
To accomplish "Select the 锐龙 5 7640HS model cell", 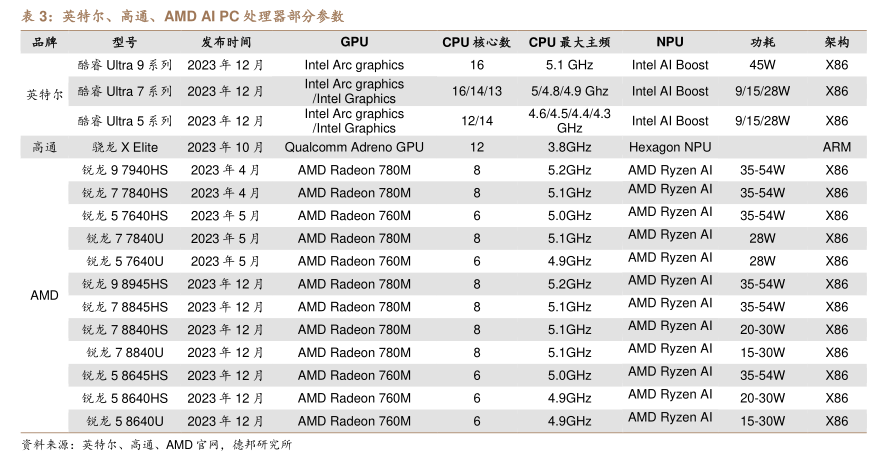I will click(x=125, y=215).
